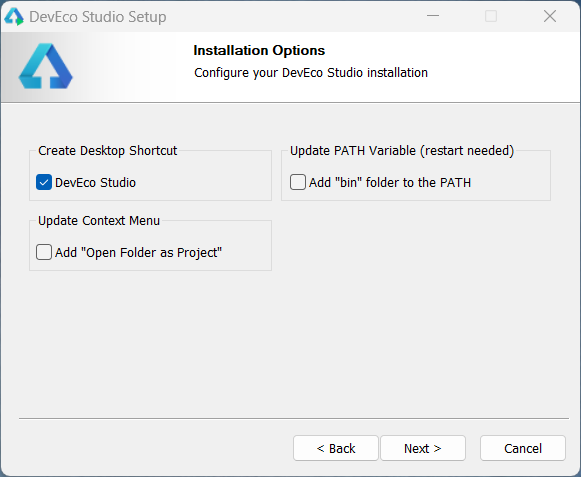Go back with the < Back button
This screenshot has height=477, width=581.
[336, 448]
